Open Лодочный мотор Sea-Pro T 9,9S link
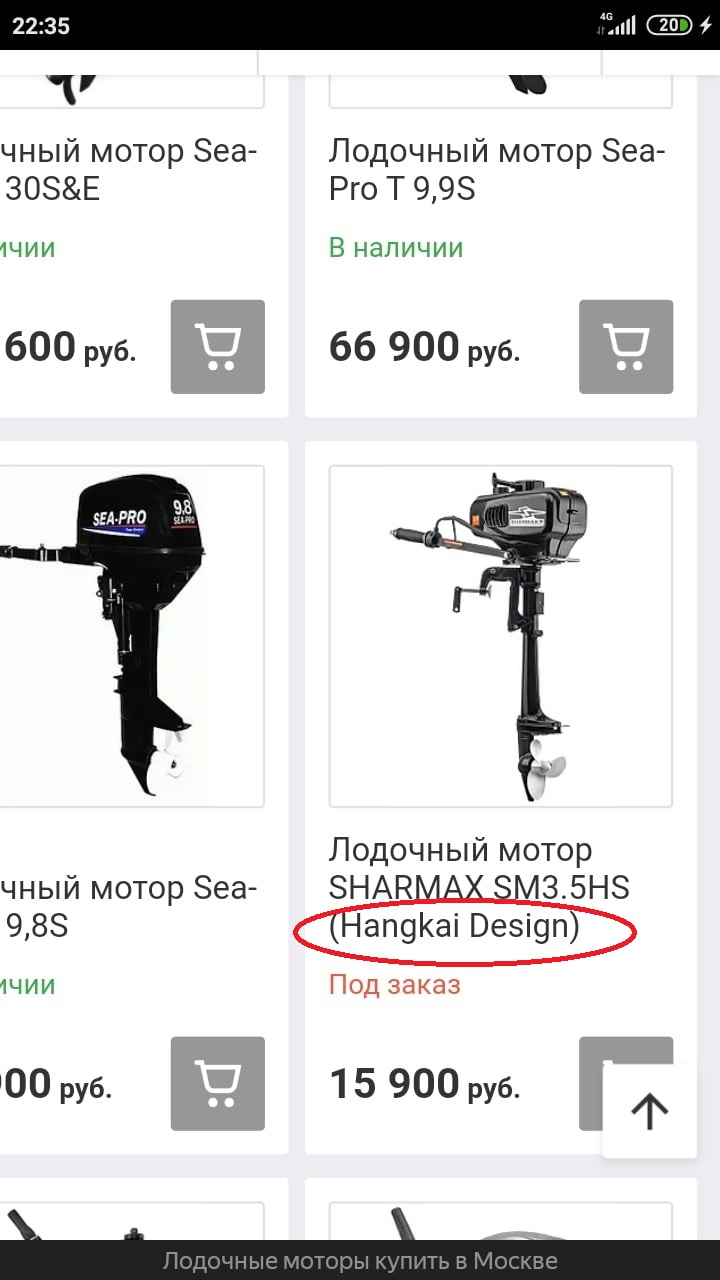Screen dimensions: 720x1280 (x=497, y=170)
